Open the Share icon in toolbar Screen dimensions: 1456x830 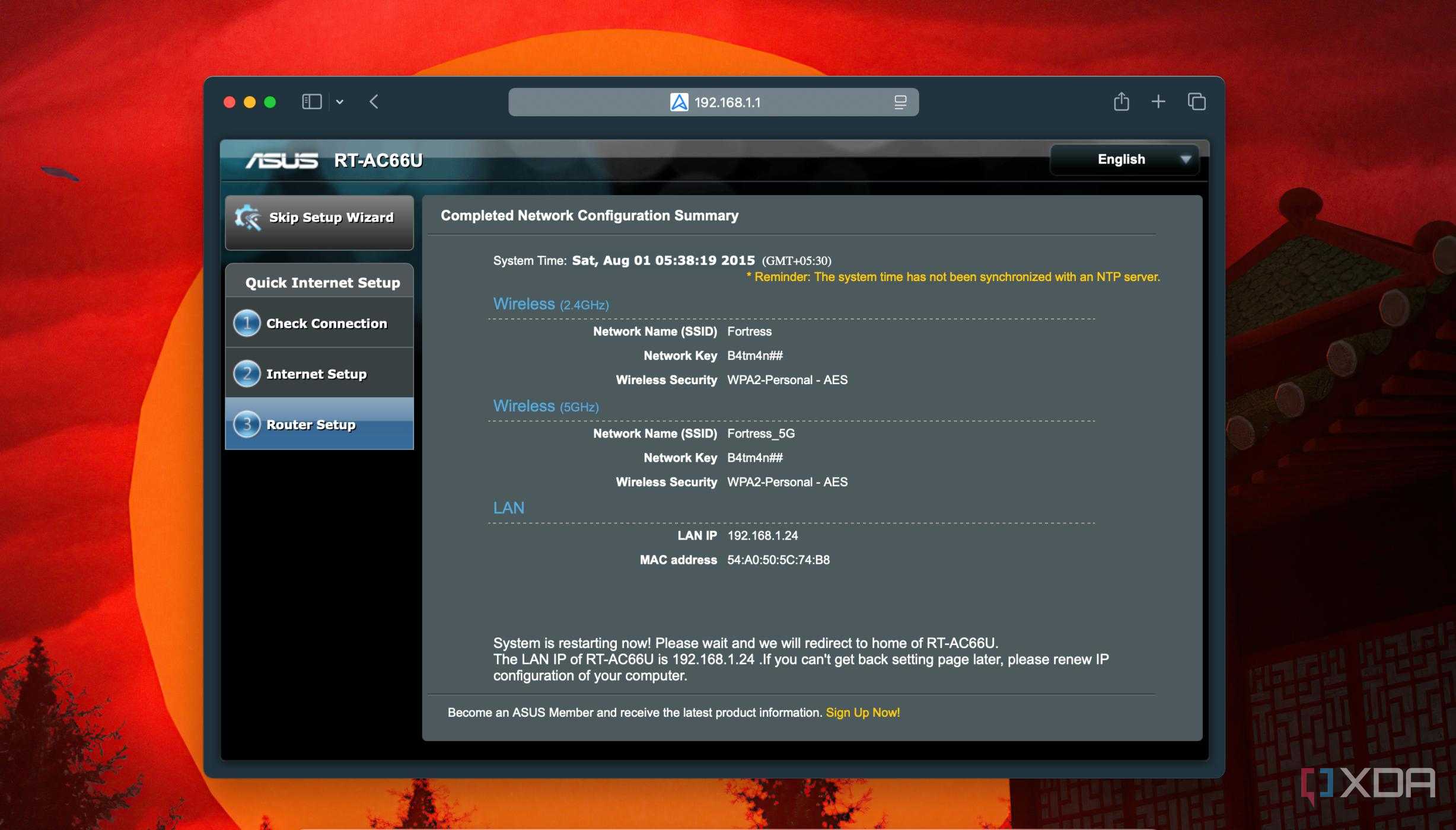(x=1121, y=101)
